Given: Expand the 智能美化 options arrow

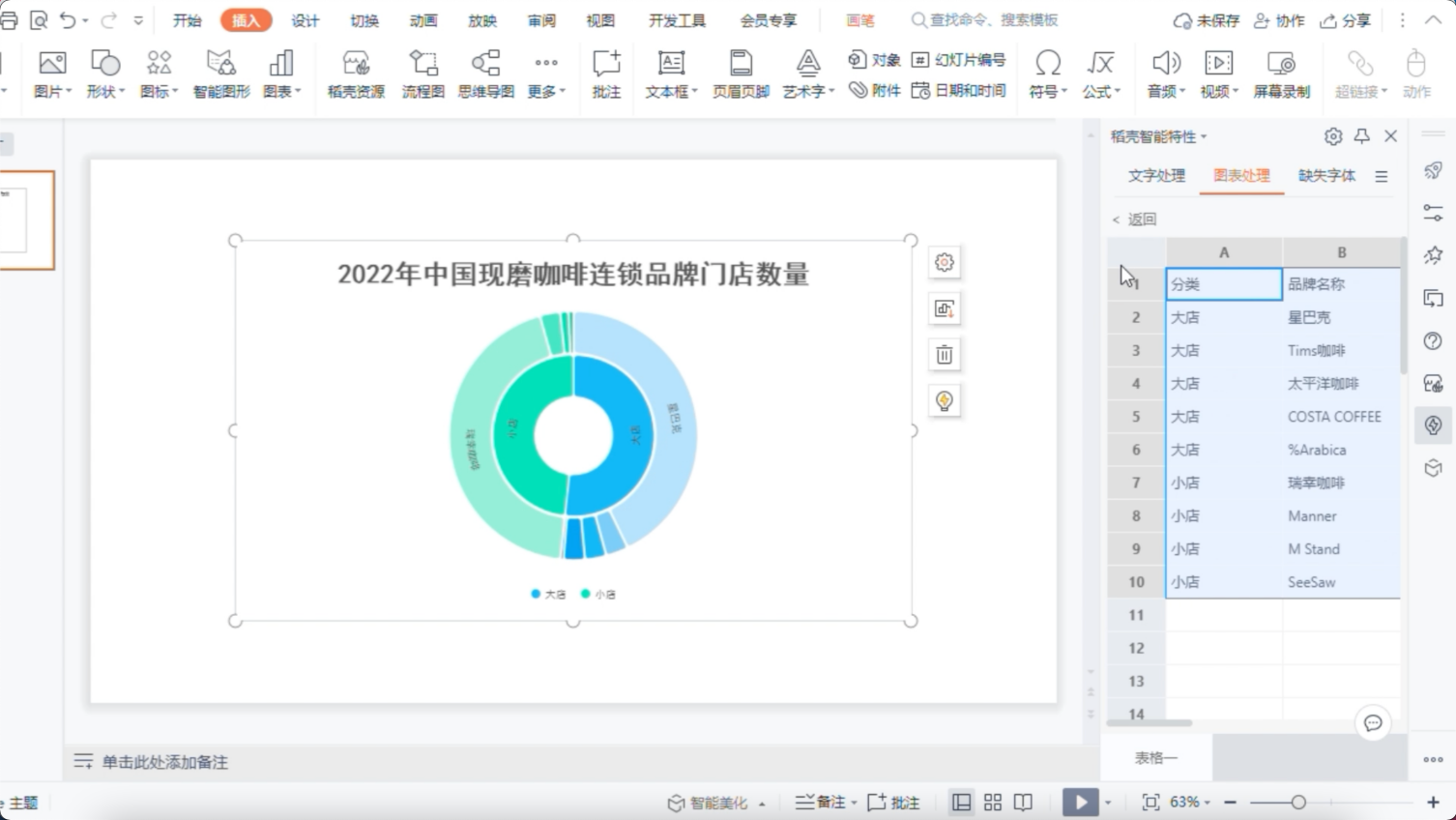Looking at the screenshot, I should [762, 804].
